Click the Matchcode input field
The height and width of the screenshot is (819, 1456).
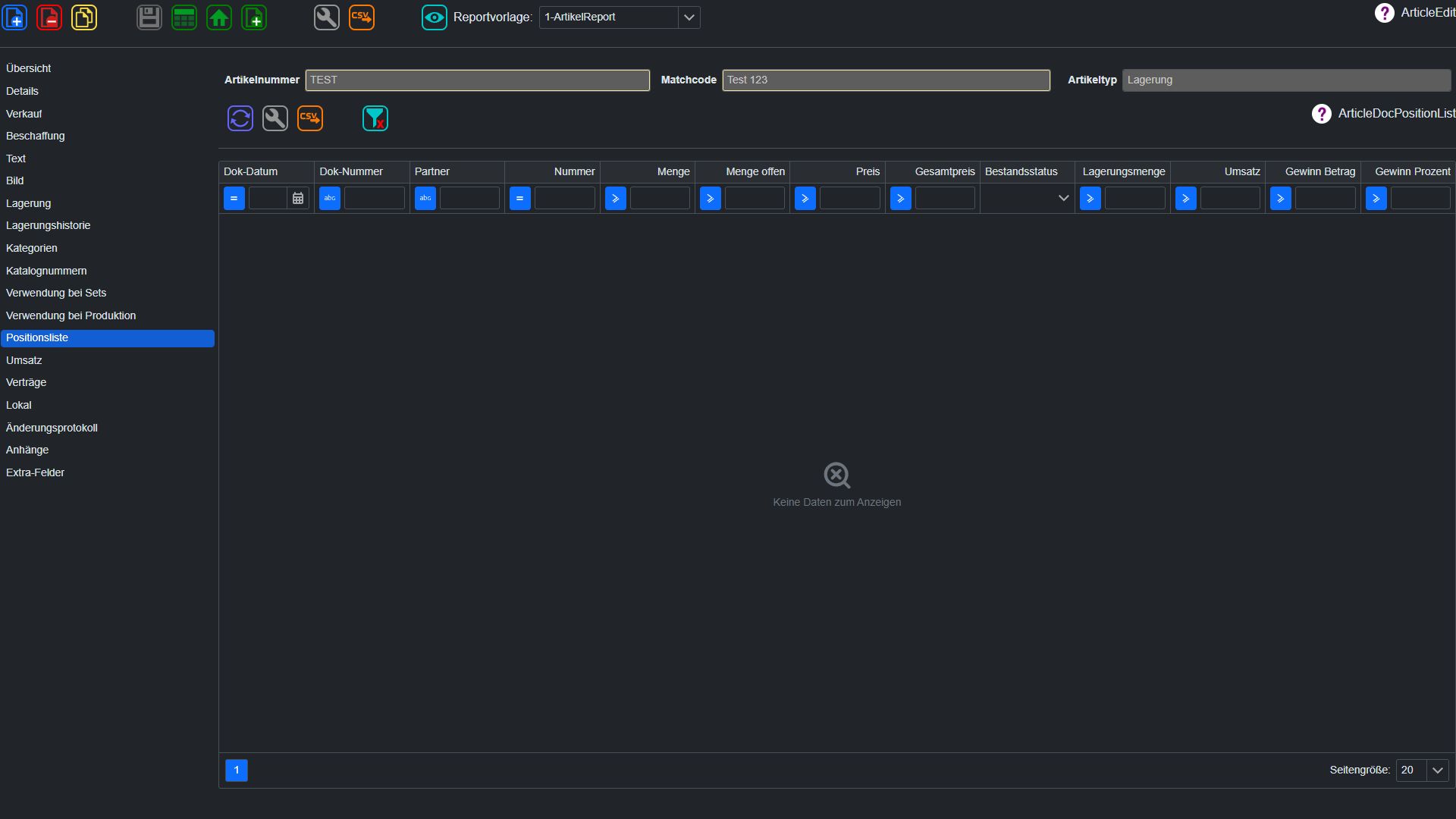tap(886, 80)
